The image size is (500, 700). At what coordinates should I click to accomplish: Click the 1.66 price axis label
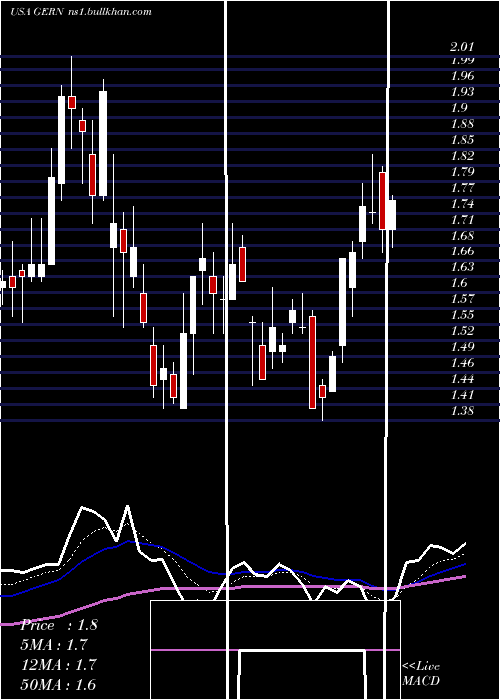462,251
